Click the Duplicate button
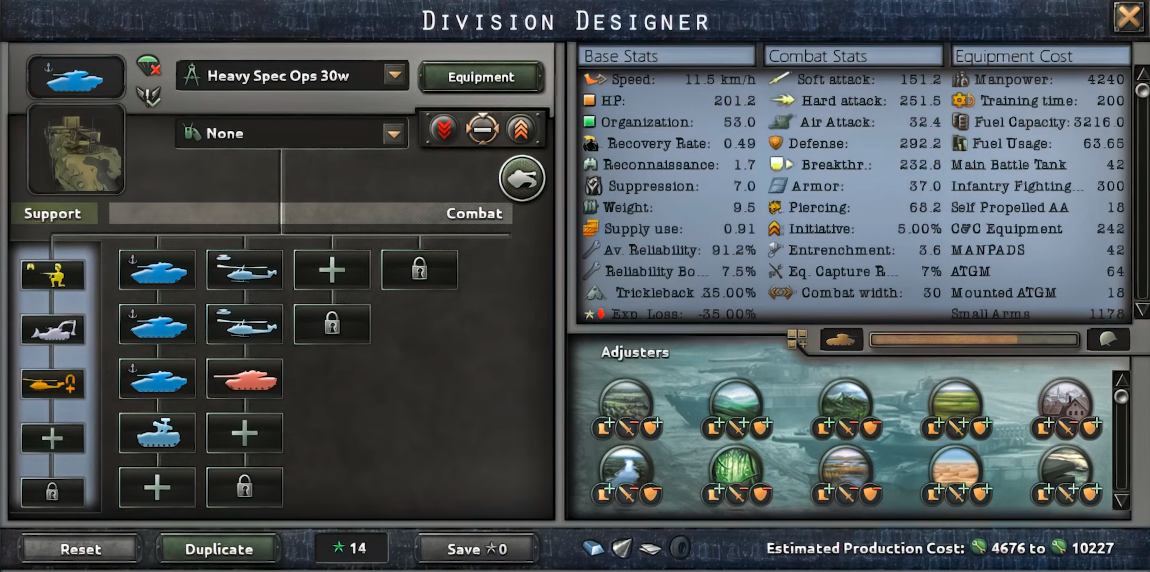 pyautogui.click(x=219, y=549)
